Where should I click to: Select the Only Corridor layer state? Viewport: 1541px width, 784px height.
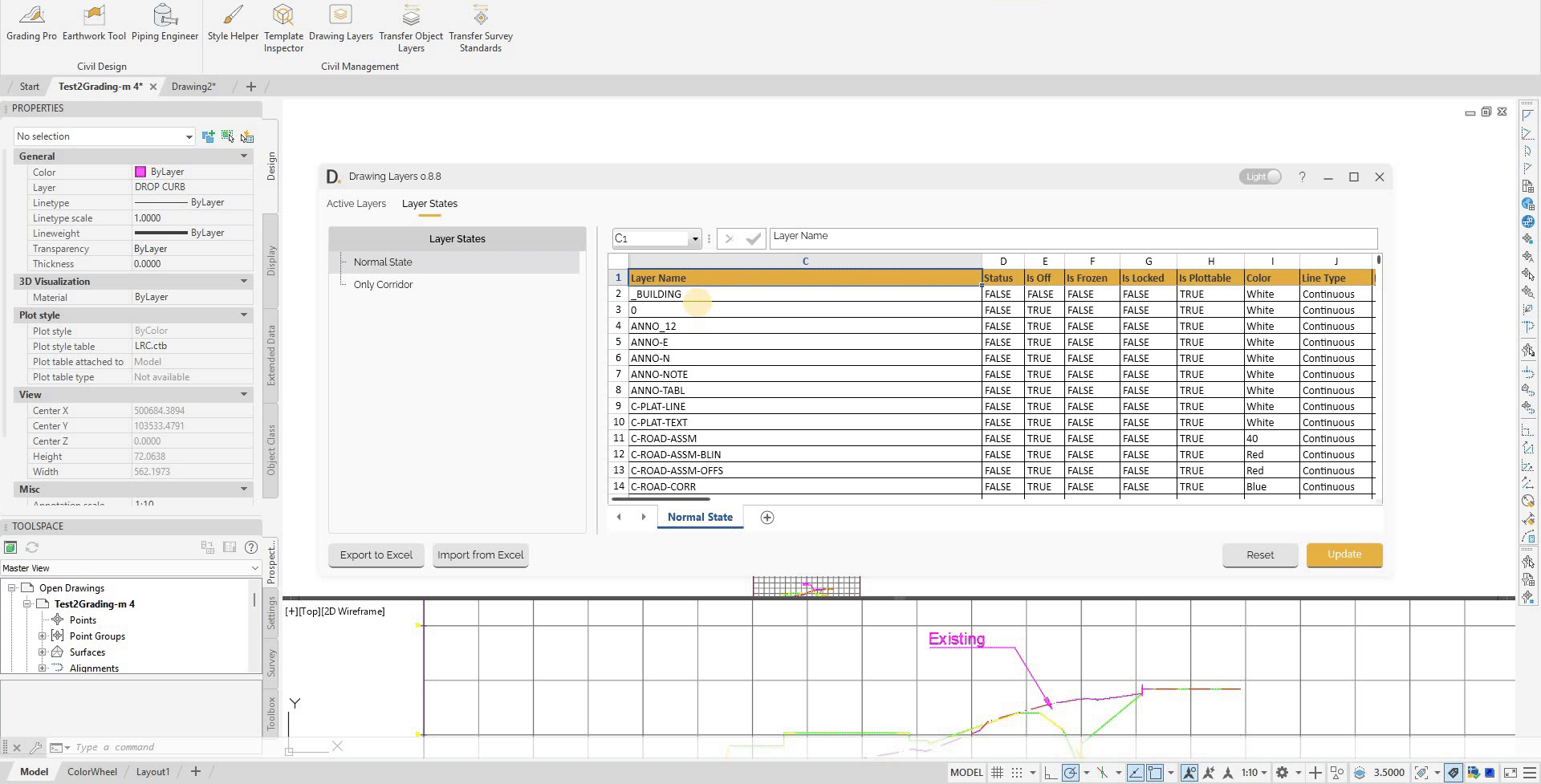[383, 284]
